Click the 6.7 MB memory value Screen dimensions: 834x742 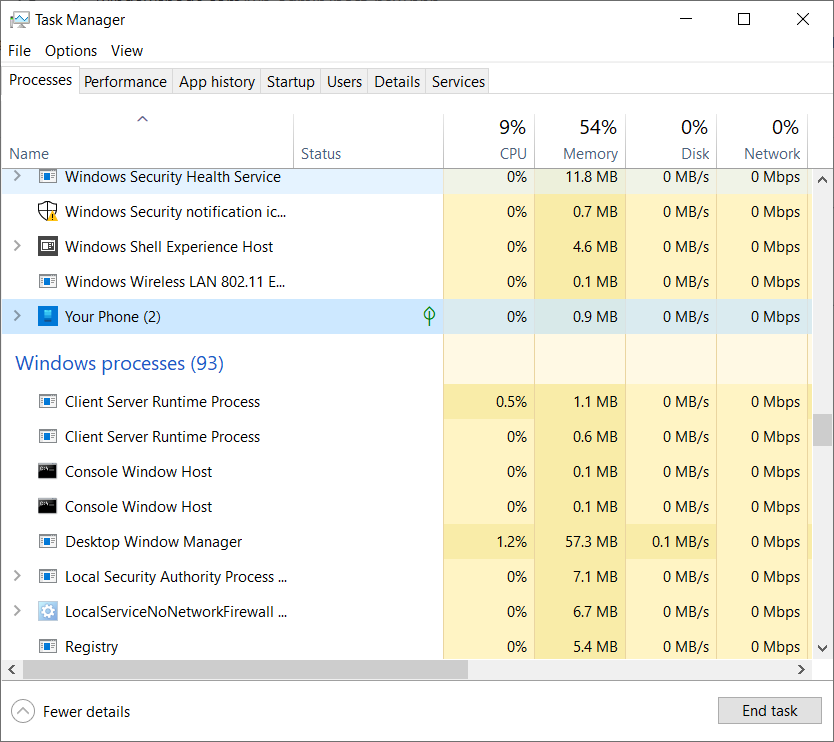tap(595, 612)
